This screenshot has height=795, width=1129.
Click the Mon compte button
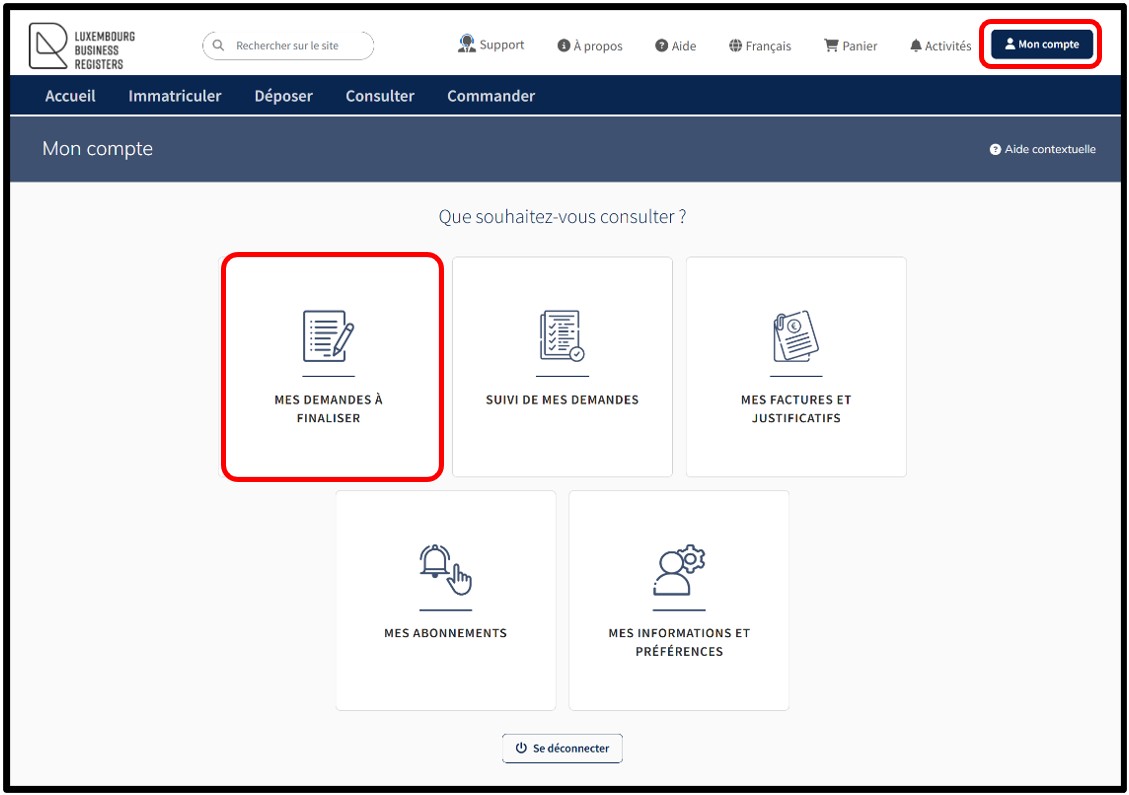pyautogui.click(x=1041, y=45)
